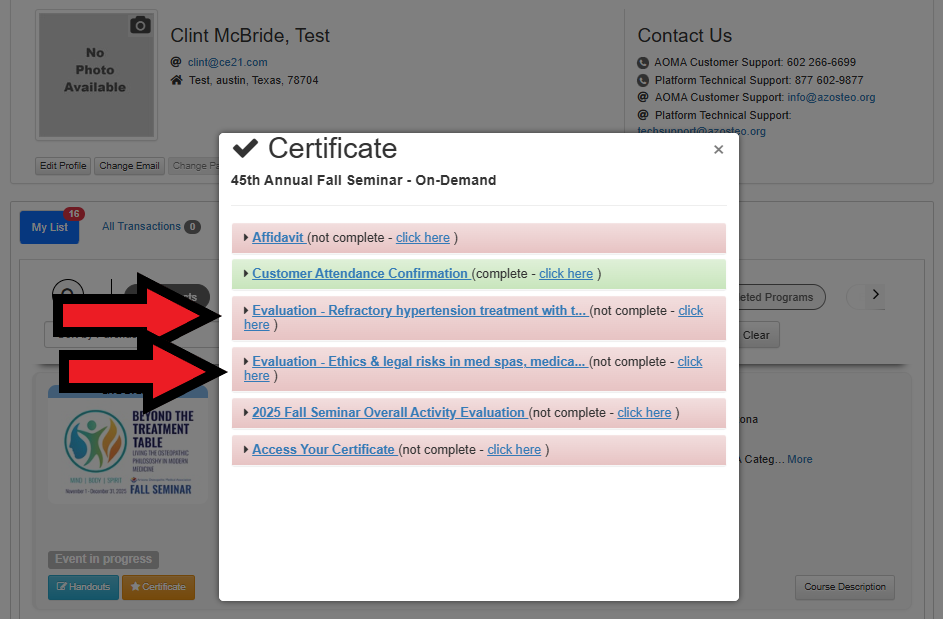Expand the 2025 Fall Seminar Overall Activity Evaluation arrow
This screenshot has height=619, width=943.
coord(246,412)
